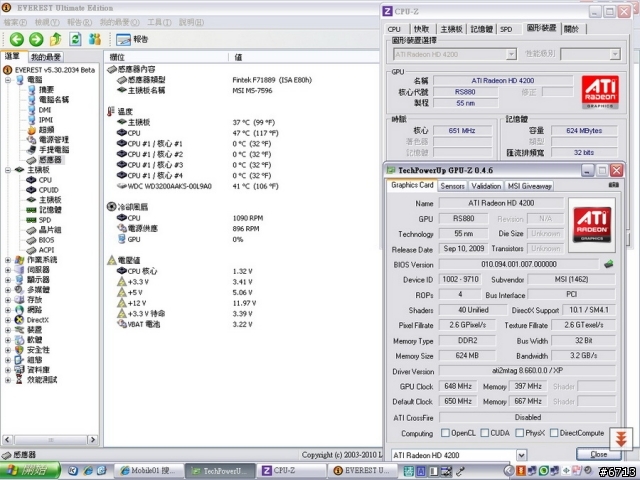640x480 pixels.
Task: Click the Internet Explorer quick launch icon
Action: (88, 471)
